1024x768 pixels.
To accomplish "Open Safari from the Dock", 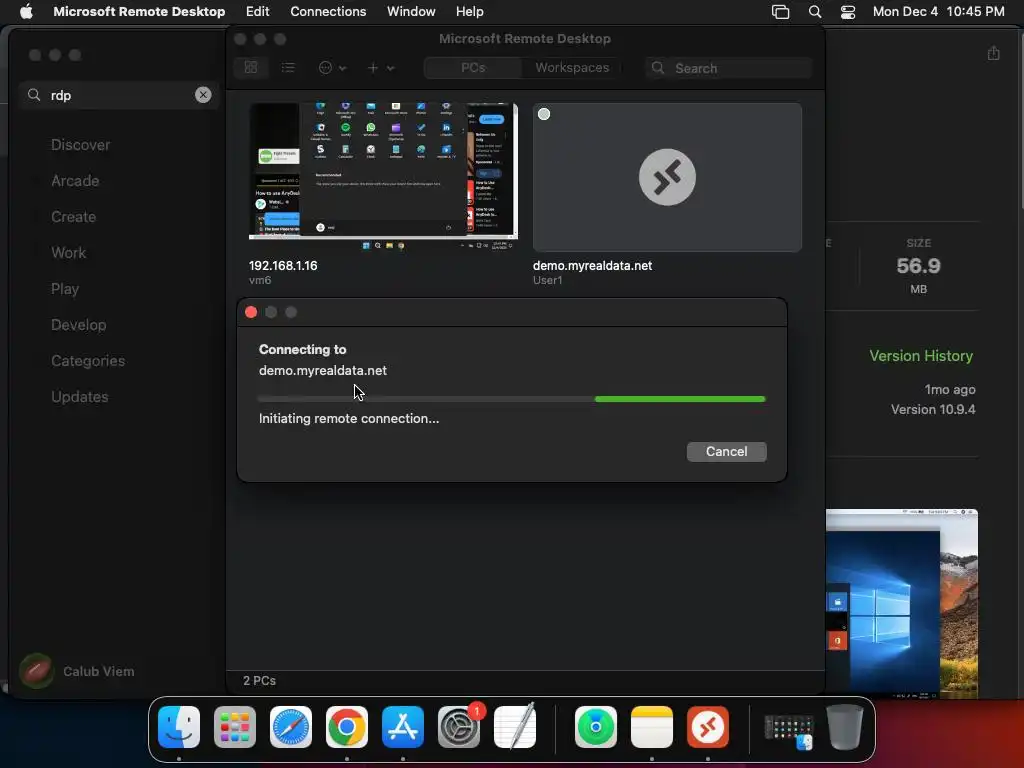I will tap(291, 727).
